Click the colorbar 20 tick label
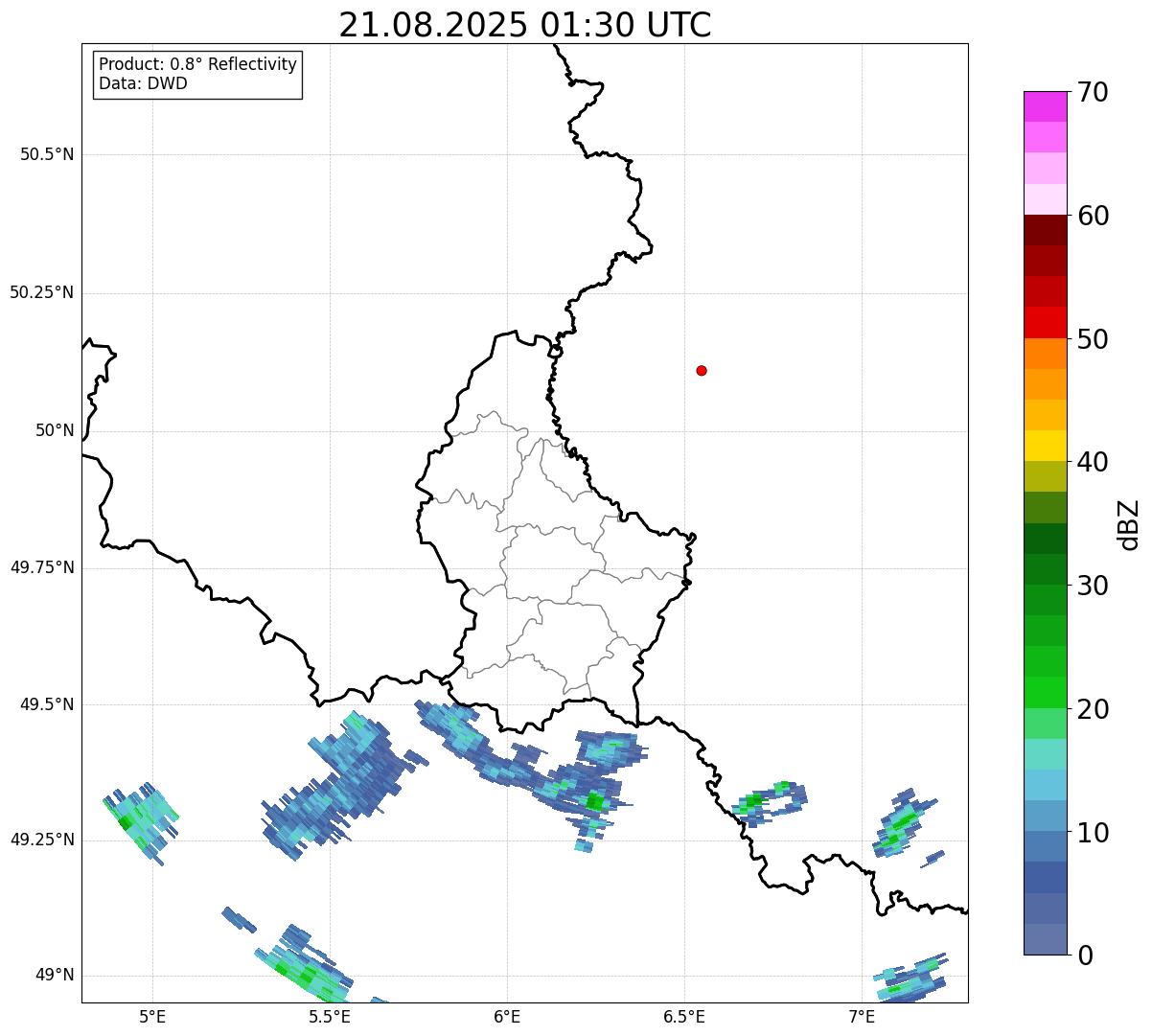 point(1093,709)
